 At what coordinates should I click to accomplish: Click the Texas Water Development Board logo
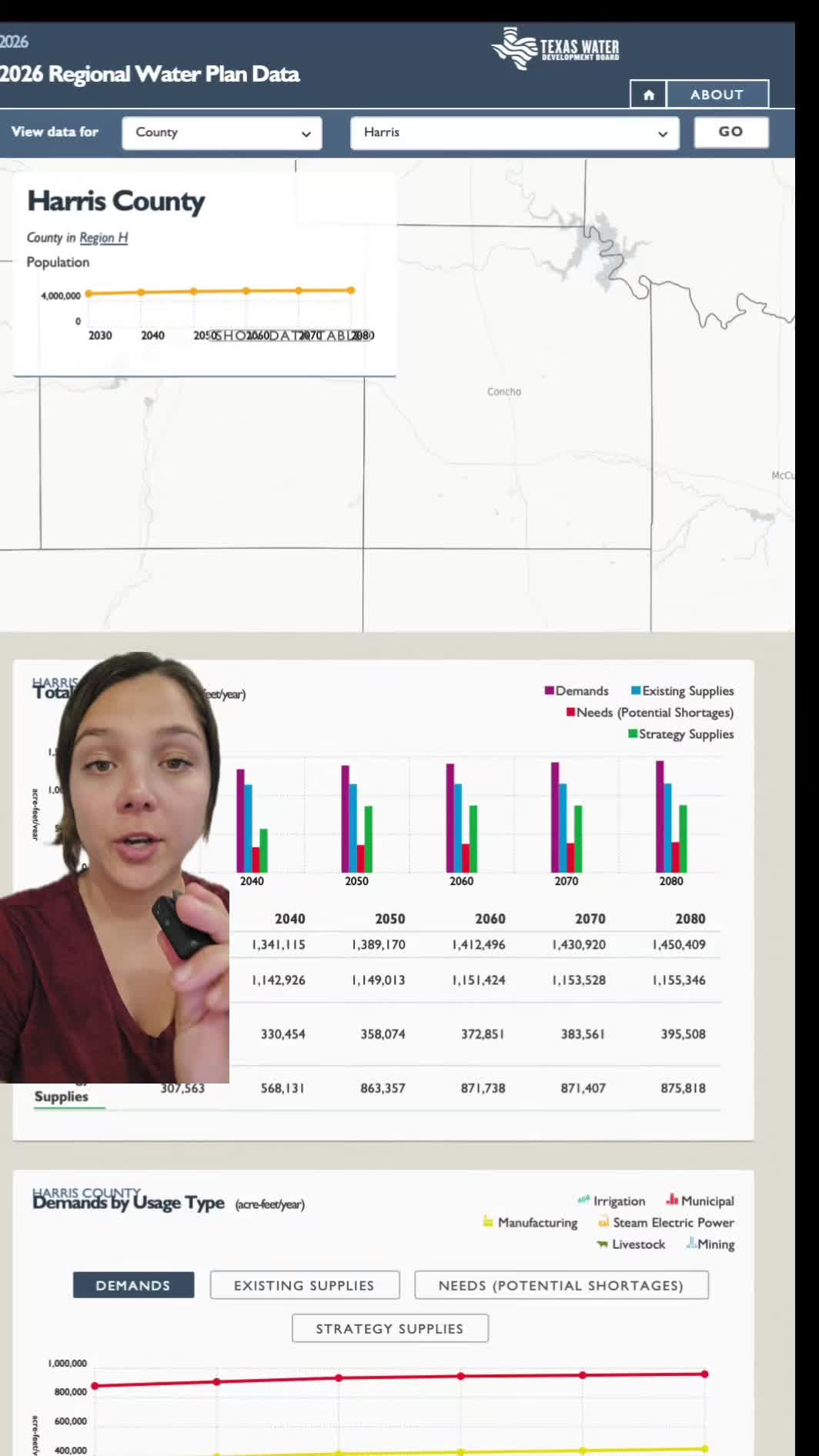[555, 48]
